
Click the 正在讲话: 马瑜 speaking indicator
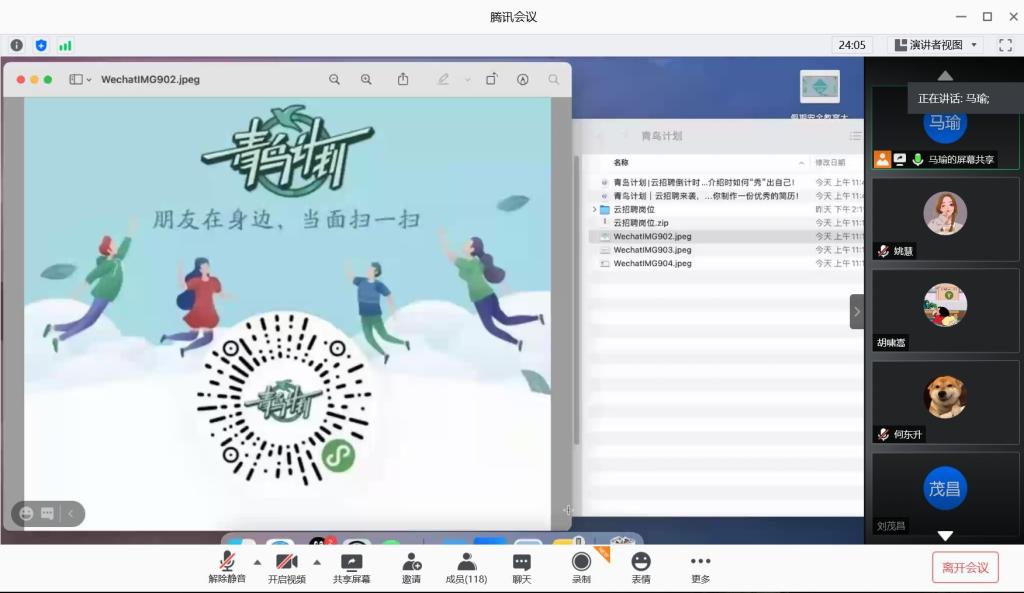point(953,99)
